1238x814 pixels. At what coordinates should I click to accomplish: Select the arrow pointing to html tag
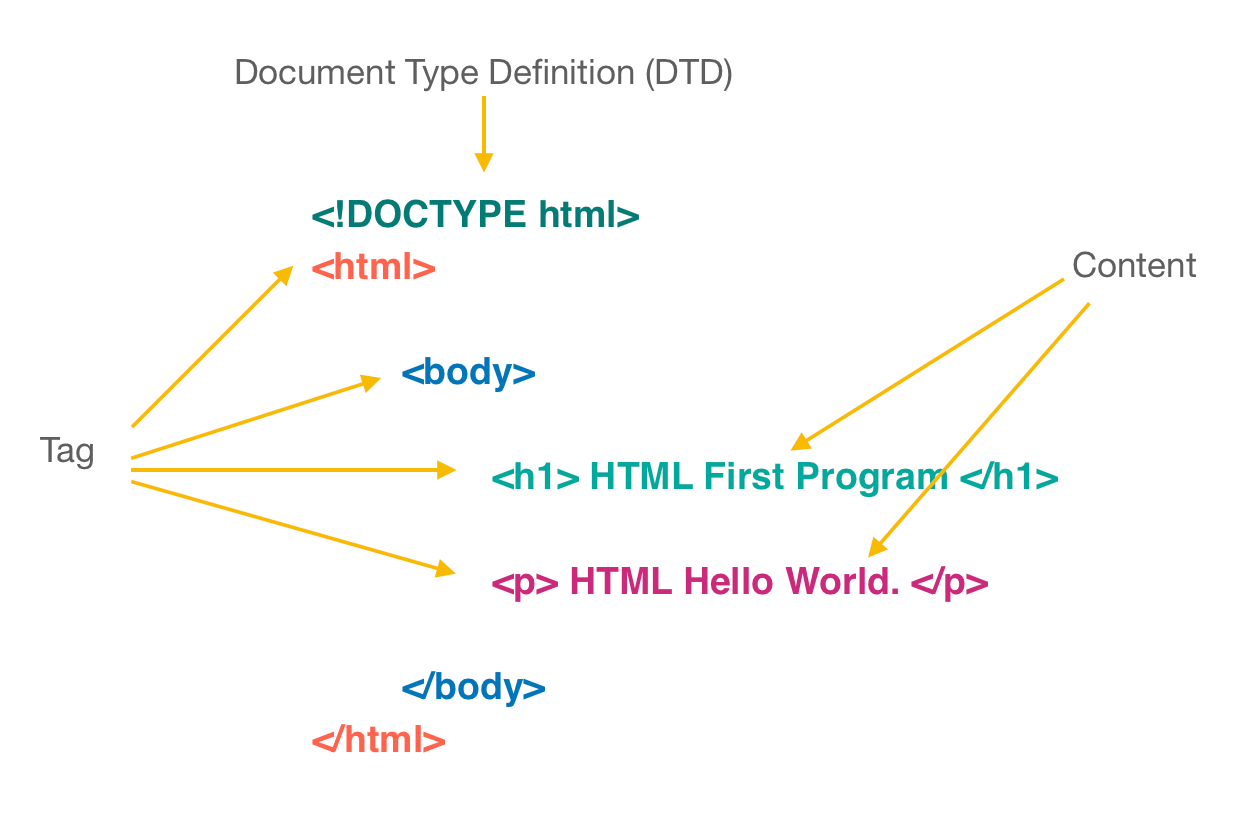(x=210, y=345)
